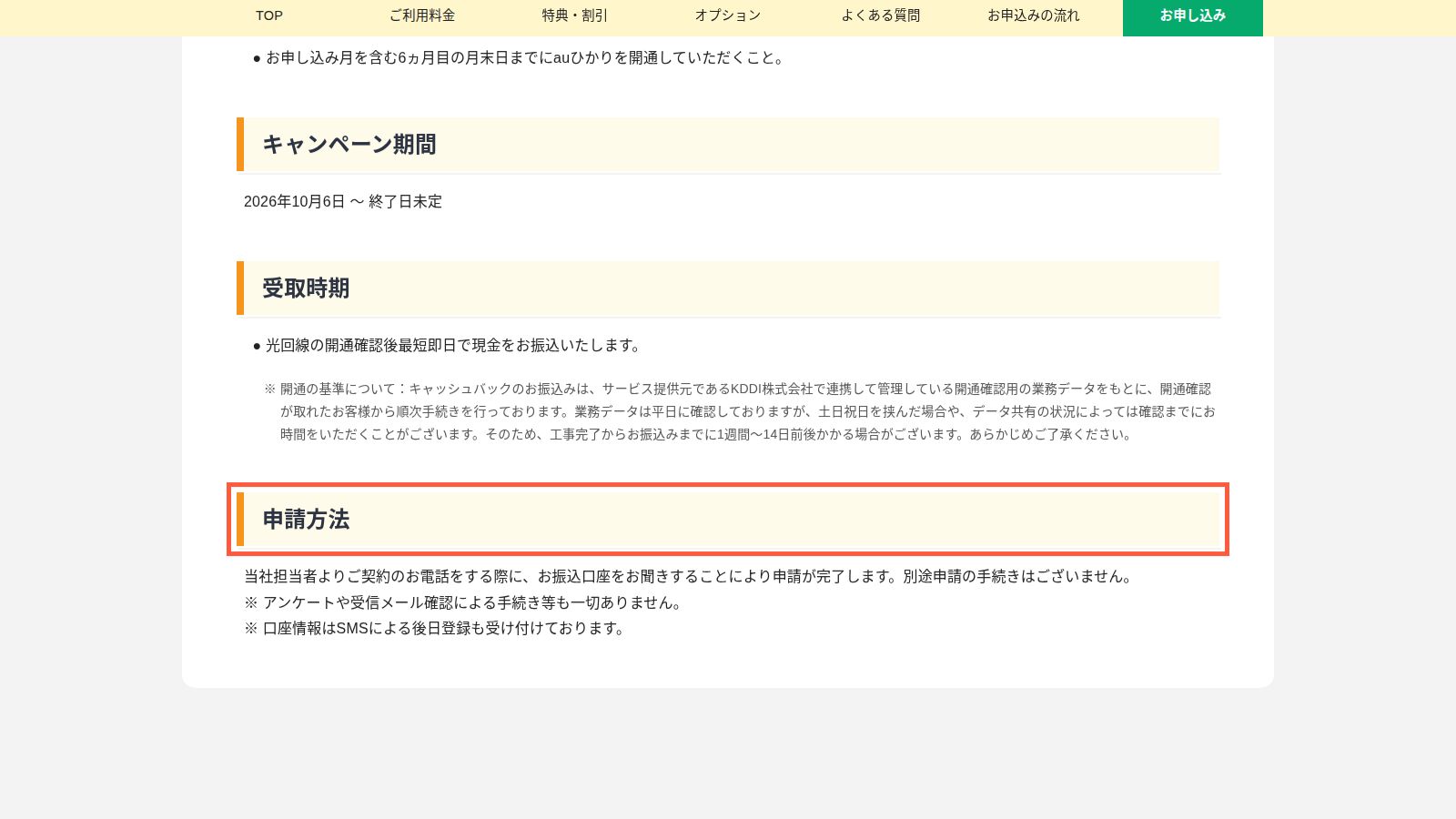Open the お申込みの流れ link
1456x819 pixels.
[1034, 15]
